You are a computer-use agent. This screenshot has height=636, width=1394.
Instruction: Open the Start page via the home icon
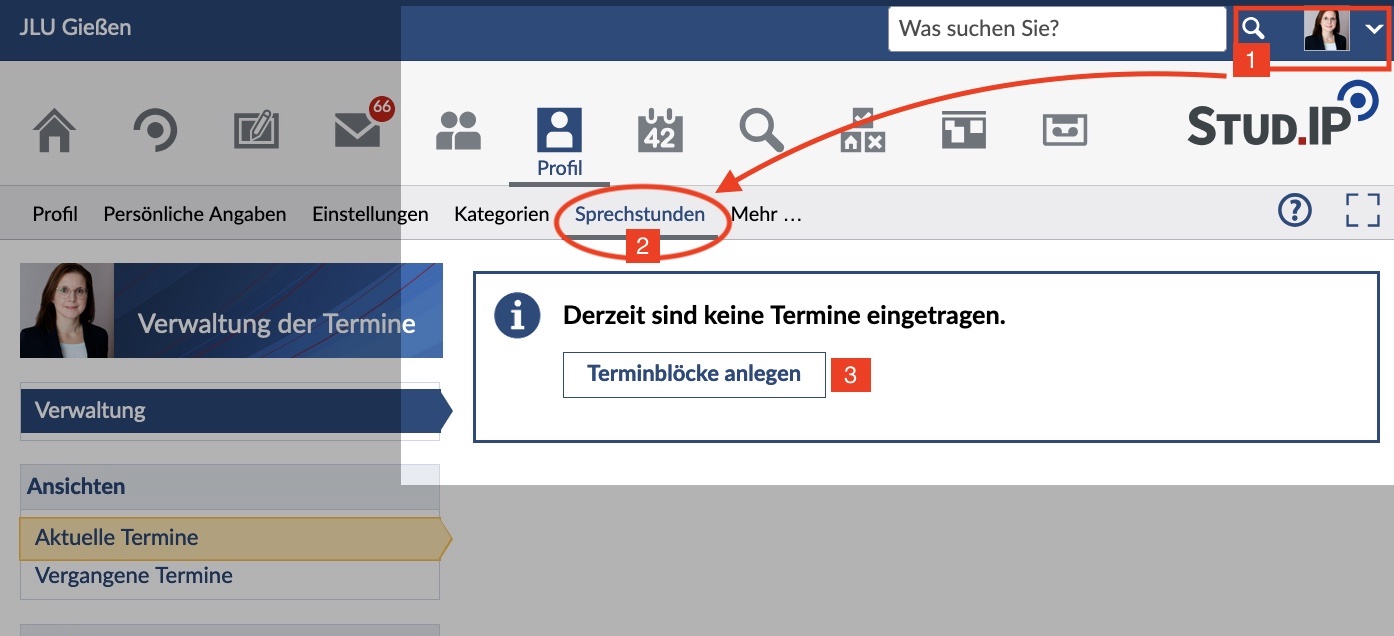(x=55, y=130)
